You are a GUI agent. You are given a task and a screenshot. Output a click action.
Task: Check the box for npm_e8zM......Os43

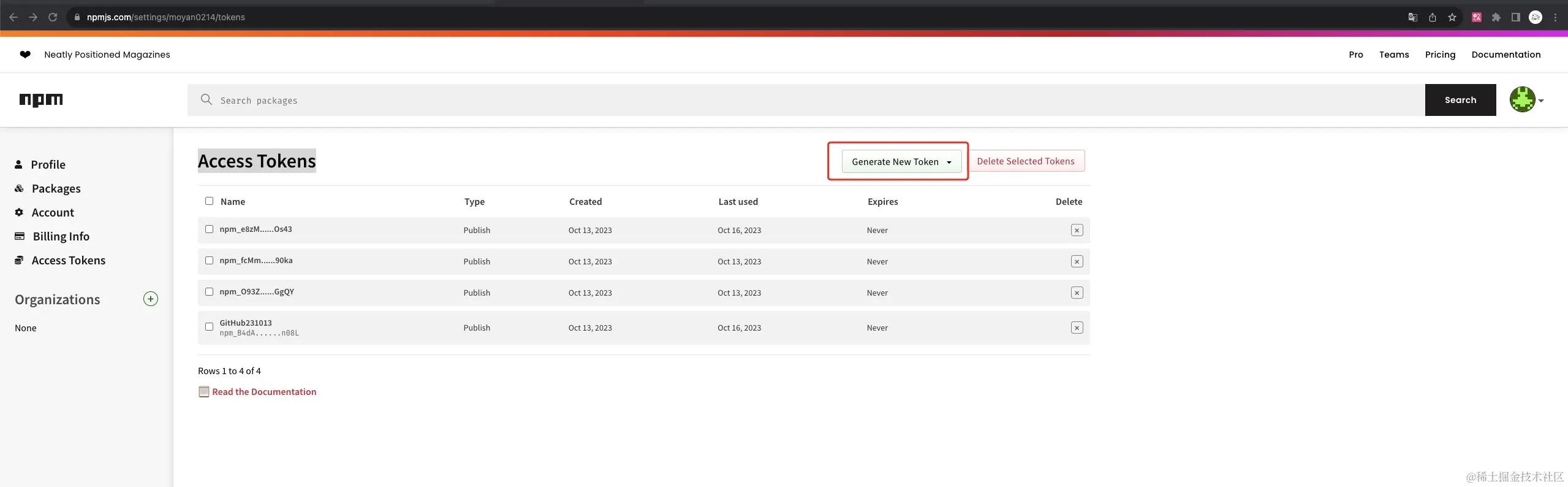coord(209,229)
